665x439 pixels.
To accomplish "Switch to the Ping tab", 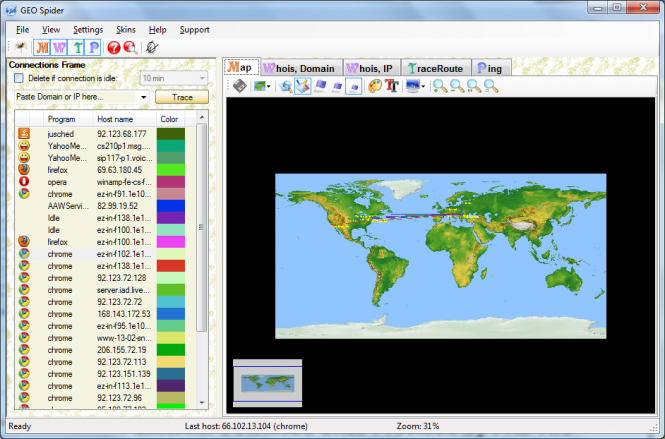I will point(490,68).
